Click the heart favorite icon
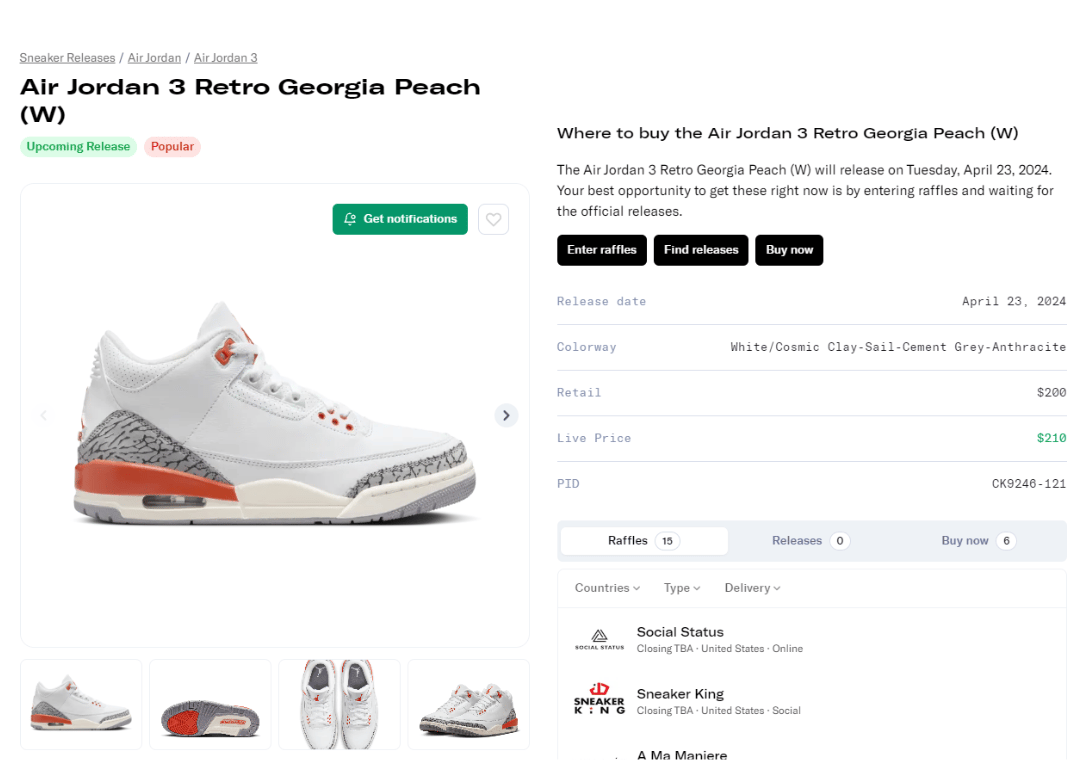This screenshot has width=1070, height=760. pos(494,219)
